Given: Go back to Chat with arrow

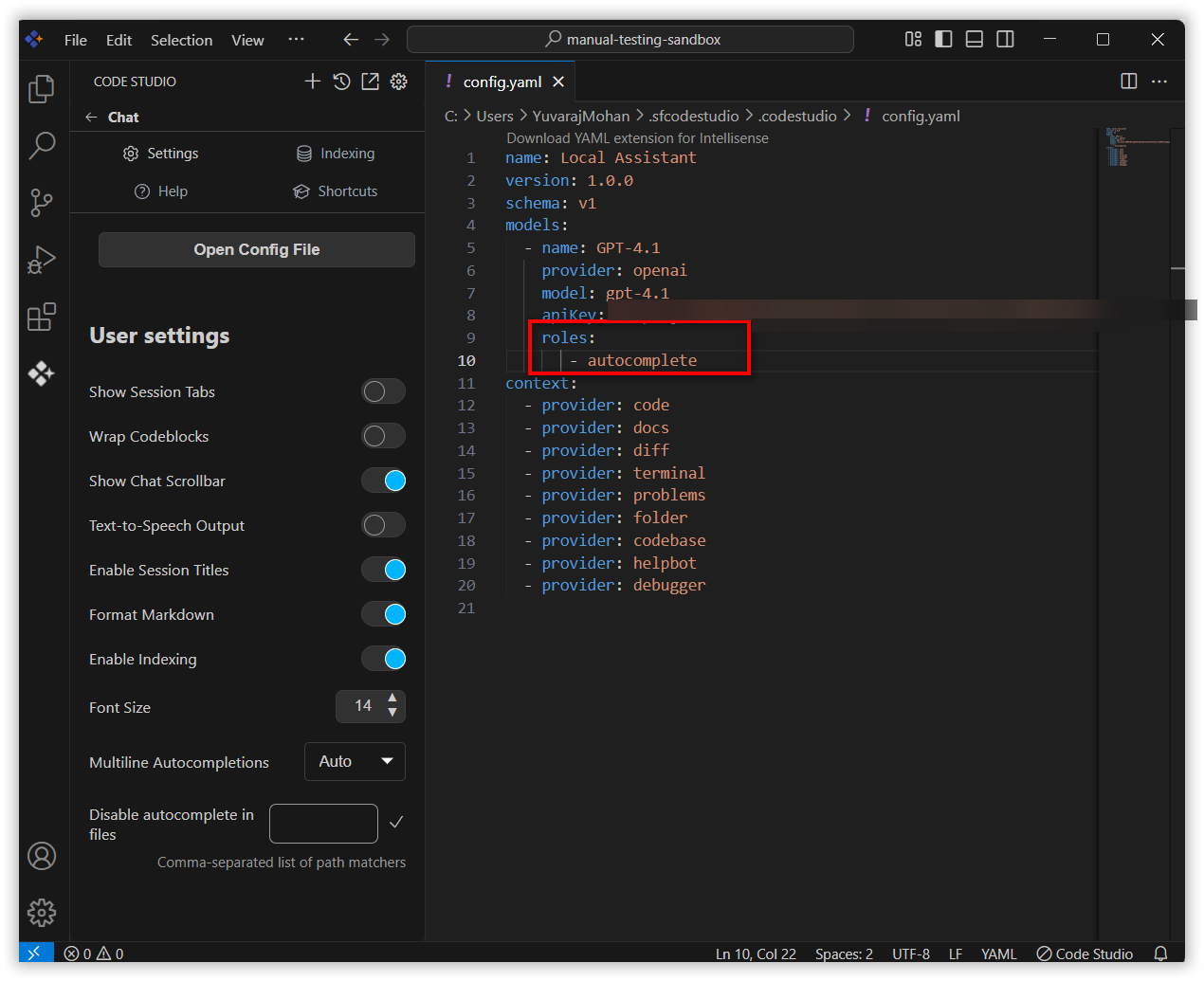Looking at the screenshot, I should click(x=91, y=117).
